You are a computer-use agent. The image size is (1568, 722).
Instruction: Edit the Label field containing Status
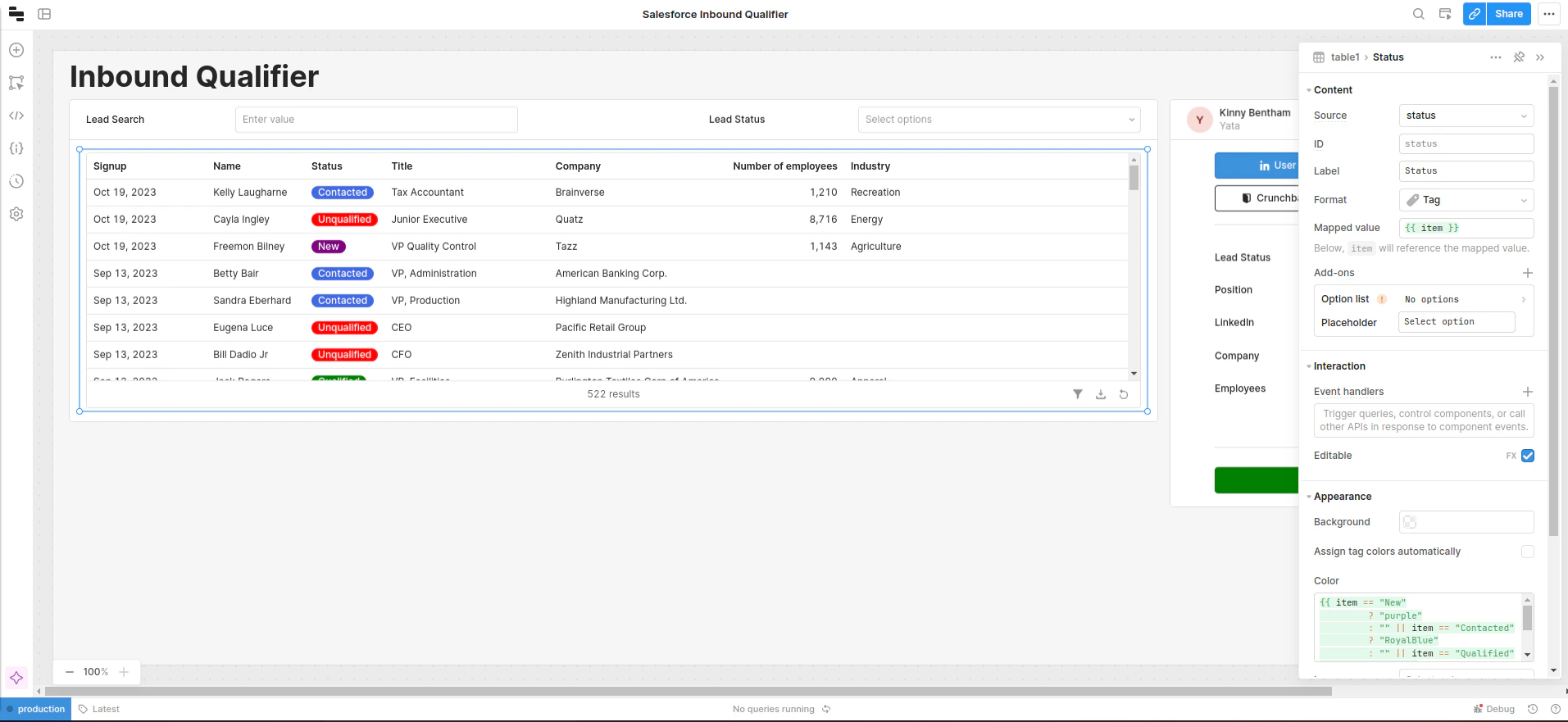point(1466,171)
